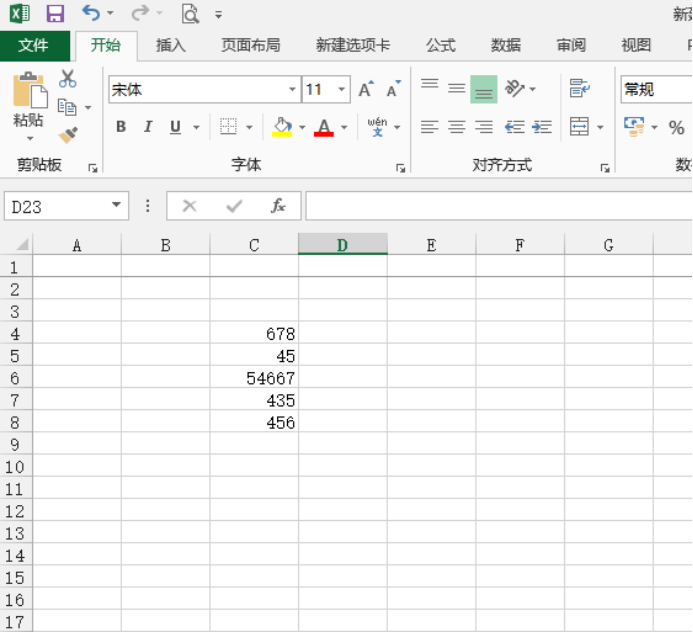Open the number format dropdown 常规
The height and width of the screenshot is (632, 693).
656,90
